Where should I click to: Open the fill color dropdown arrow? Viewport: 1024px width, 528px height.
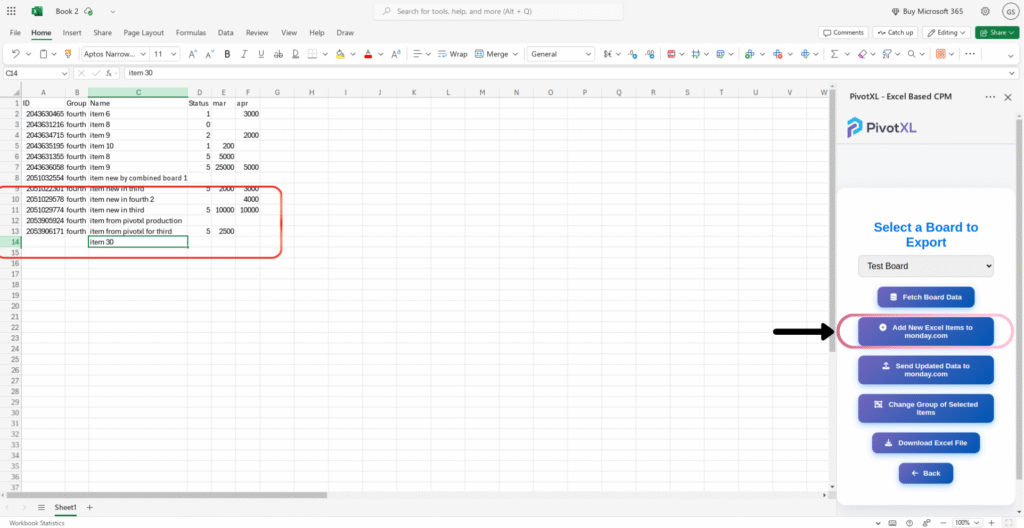(x=351, y=54)
